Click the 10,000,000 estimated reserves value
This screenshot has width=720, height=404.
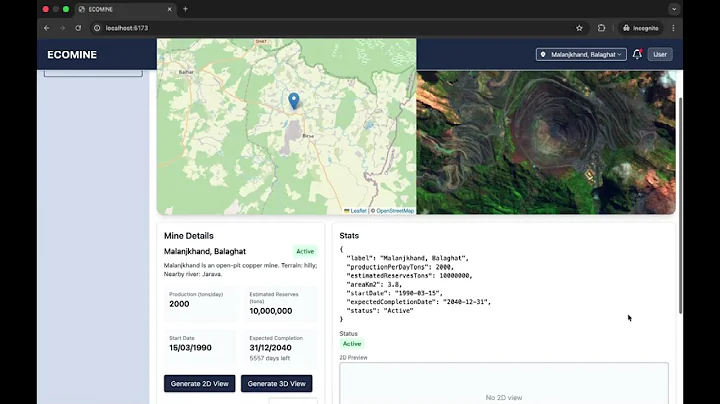click(x=270, y=311)
